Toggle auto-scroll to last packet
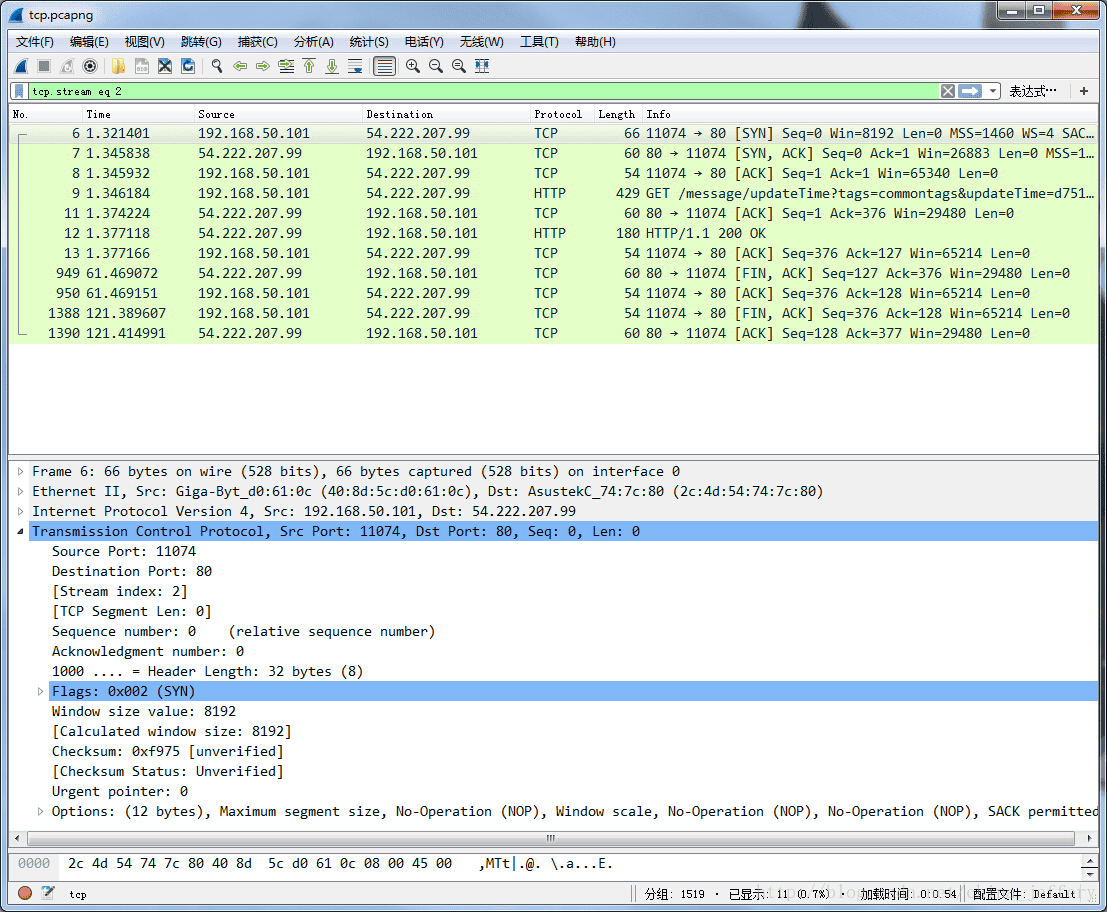This screenshot has width=1107, height=912. point(355,66)
